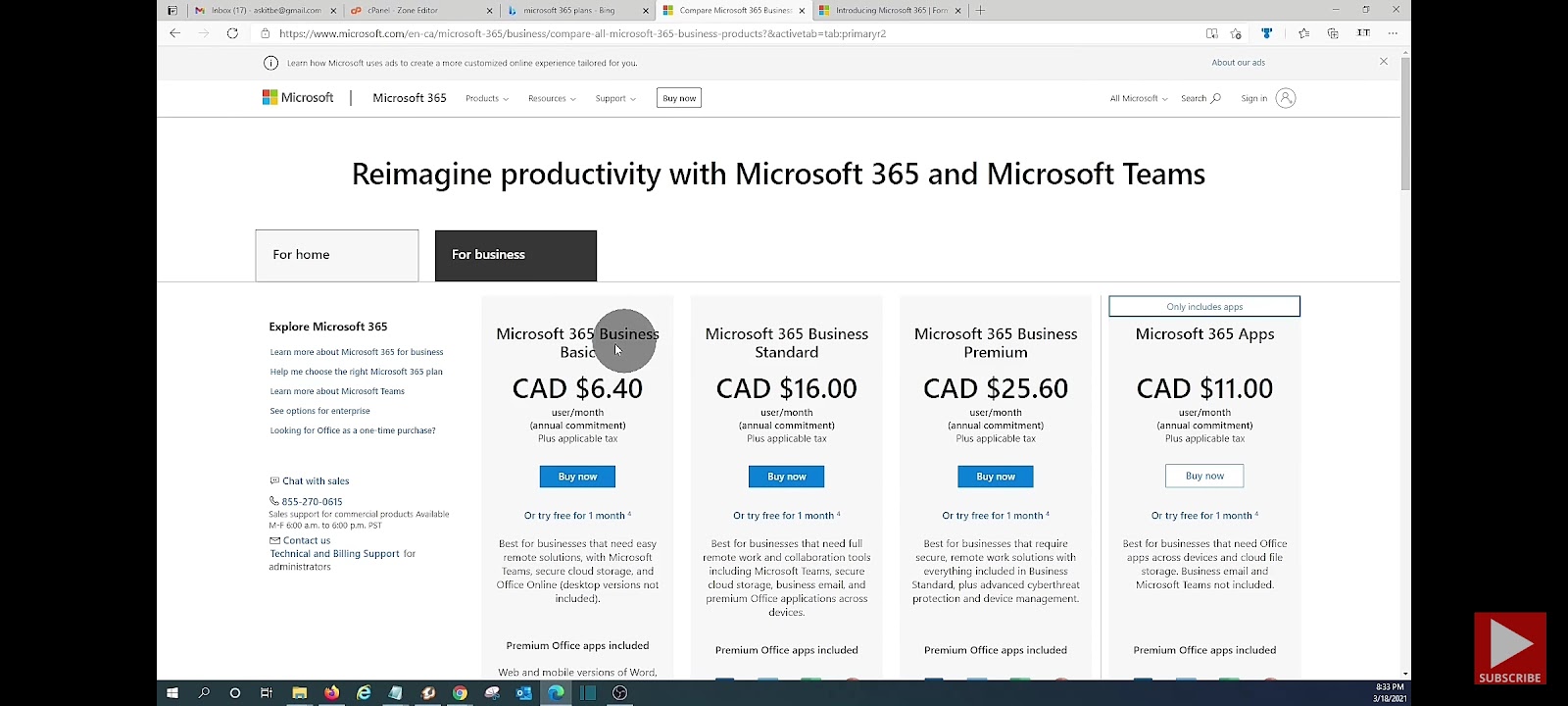Close the ads information banner
This screenshot has height=706, width=1568.
click(x=1384, y=62)
